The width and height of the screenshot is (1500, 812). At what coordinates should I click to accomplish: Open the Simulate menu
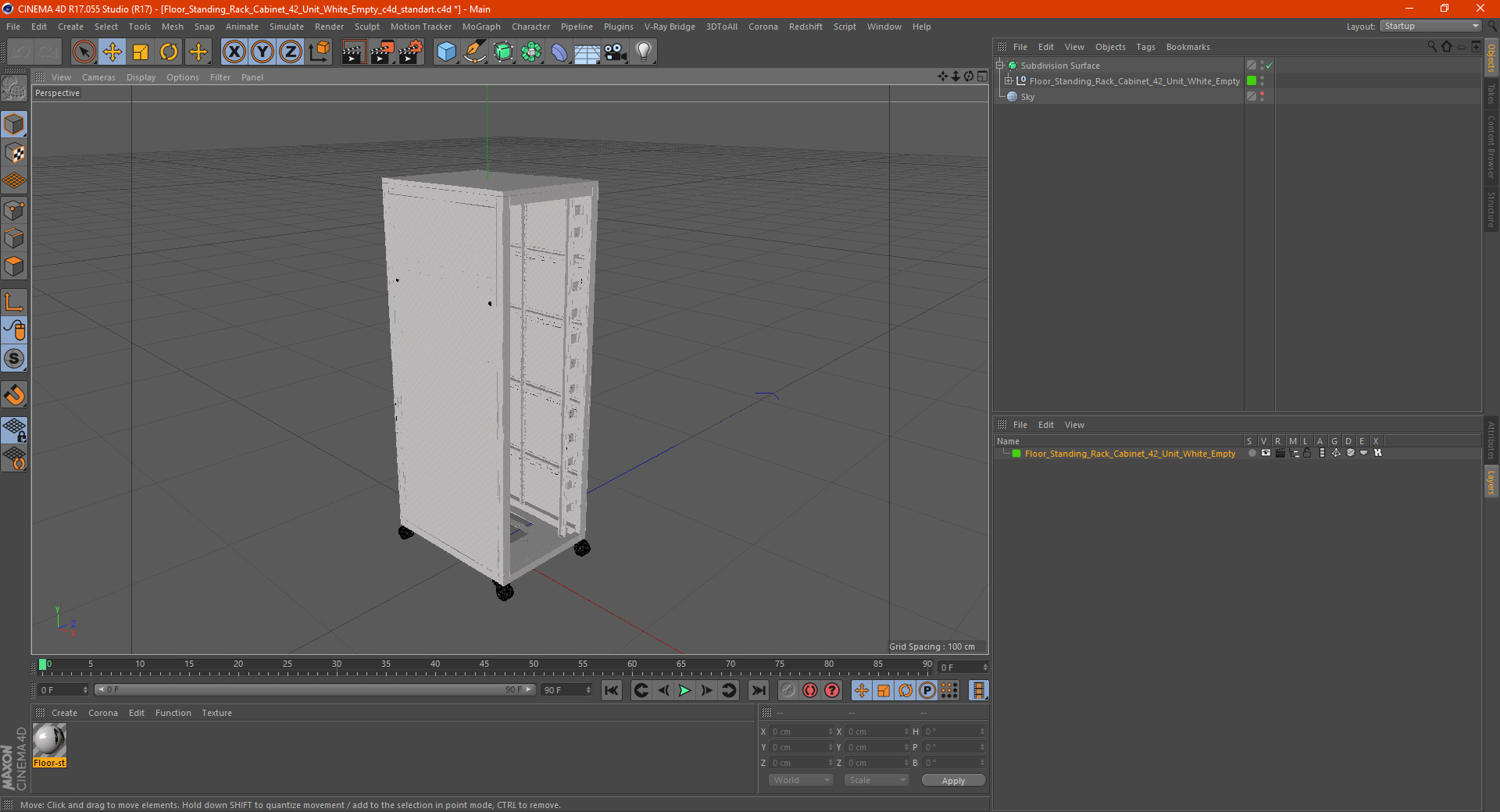287,27
